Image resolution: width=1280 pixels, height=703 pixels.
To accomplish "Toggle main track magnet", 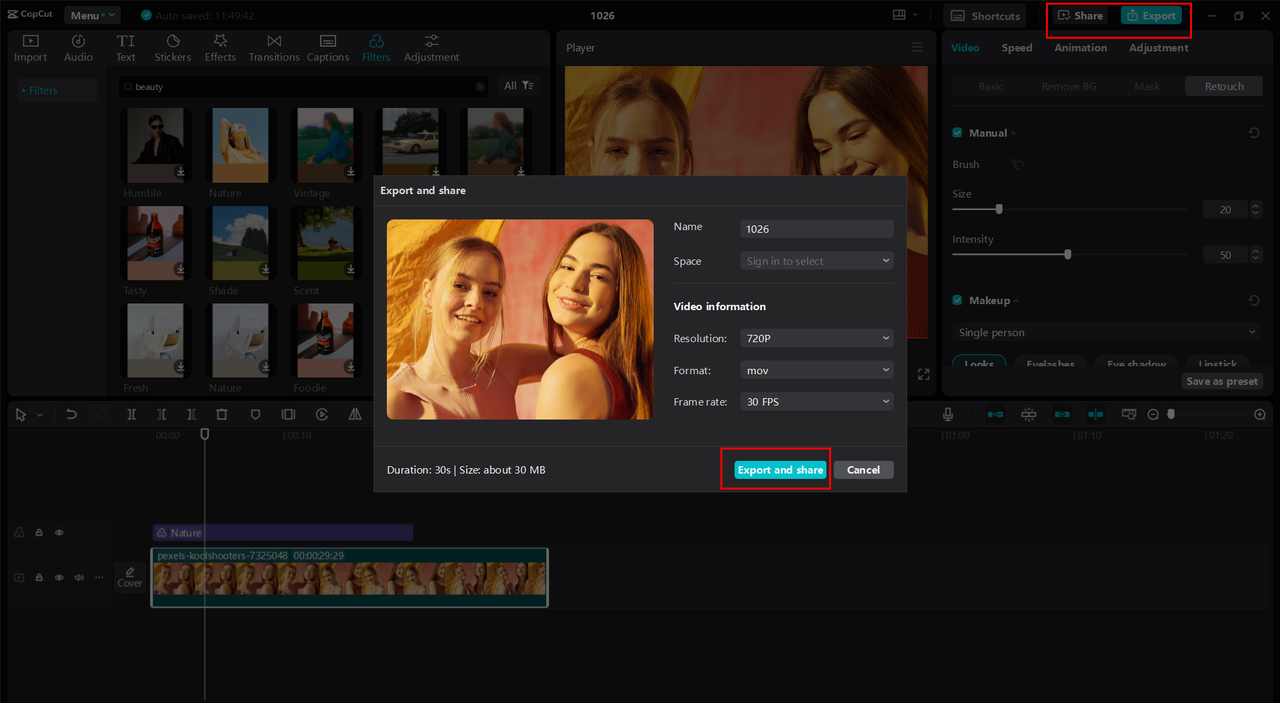I will point(995,414).
